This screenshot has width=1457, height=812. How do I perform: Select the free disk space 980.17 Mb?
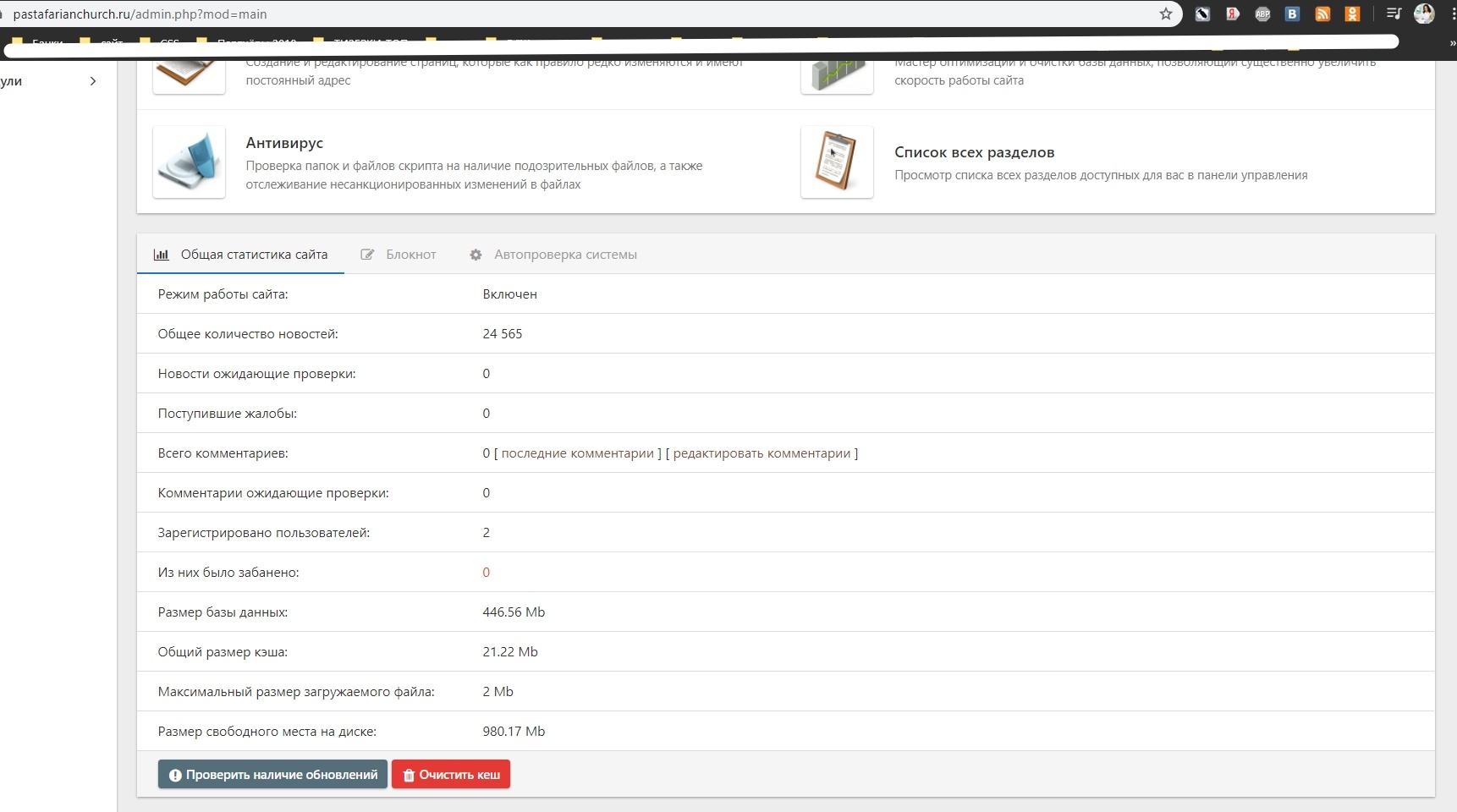click(x=514, y=732)
